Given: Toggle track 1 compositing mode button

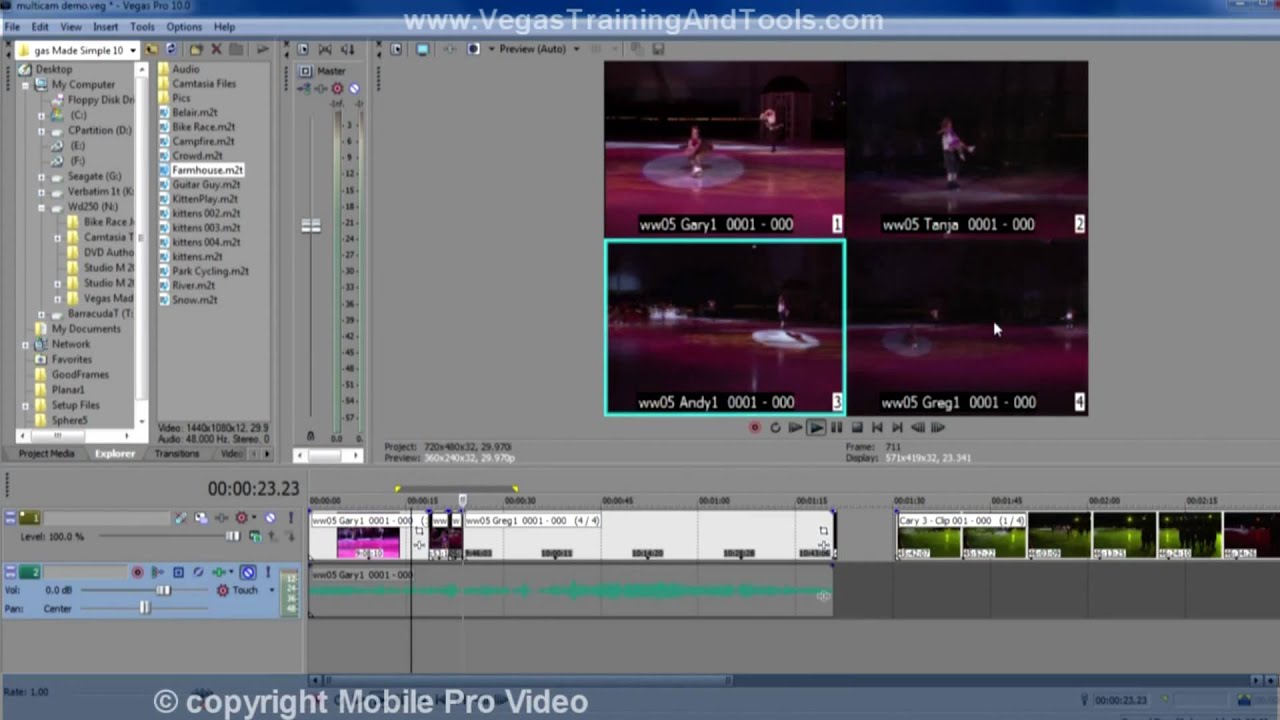Looking at the screenshot, I should (254, 537).
